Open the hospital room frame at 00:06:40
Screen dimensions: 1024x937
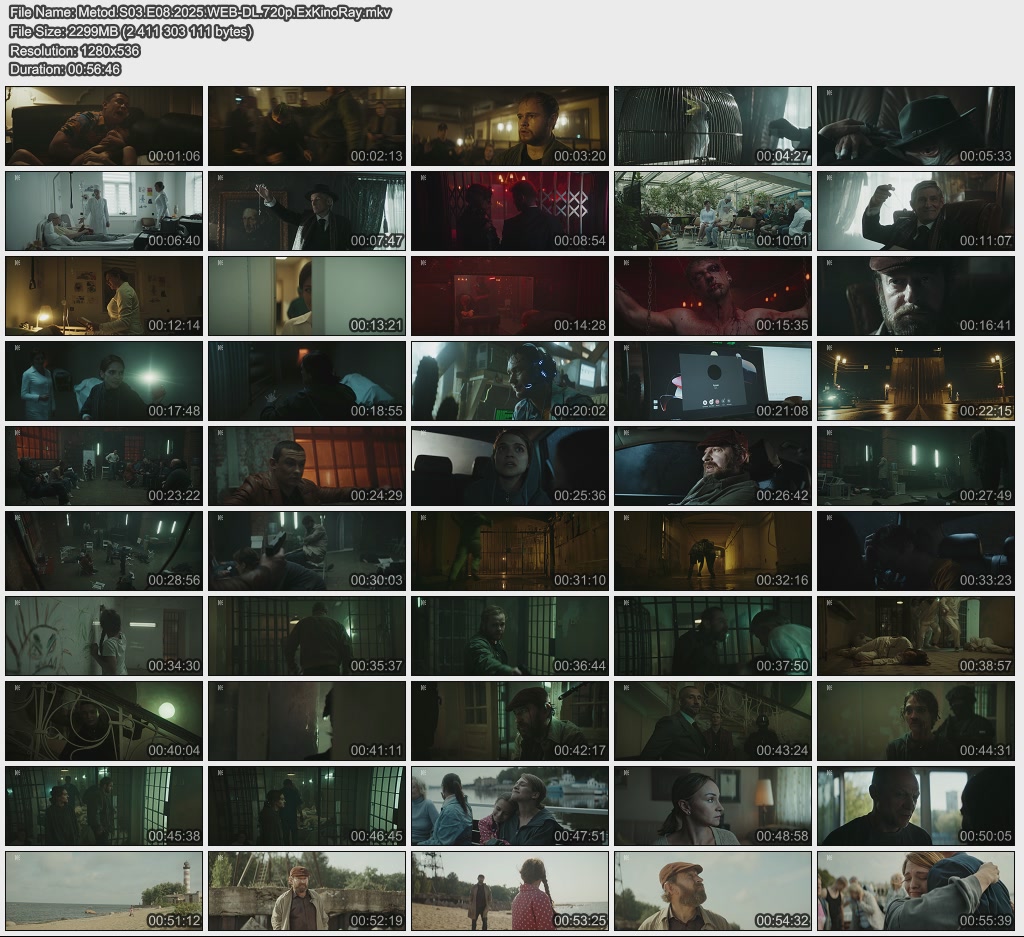coord(104,211)
